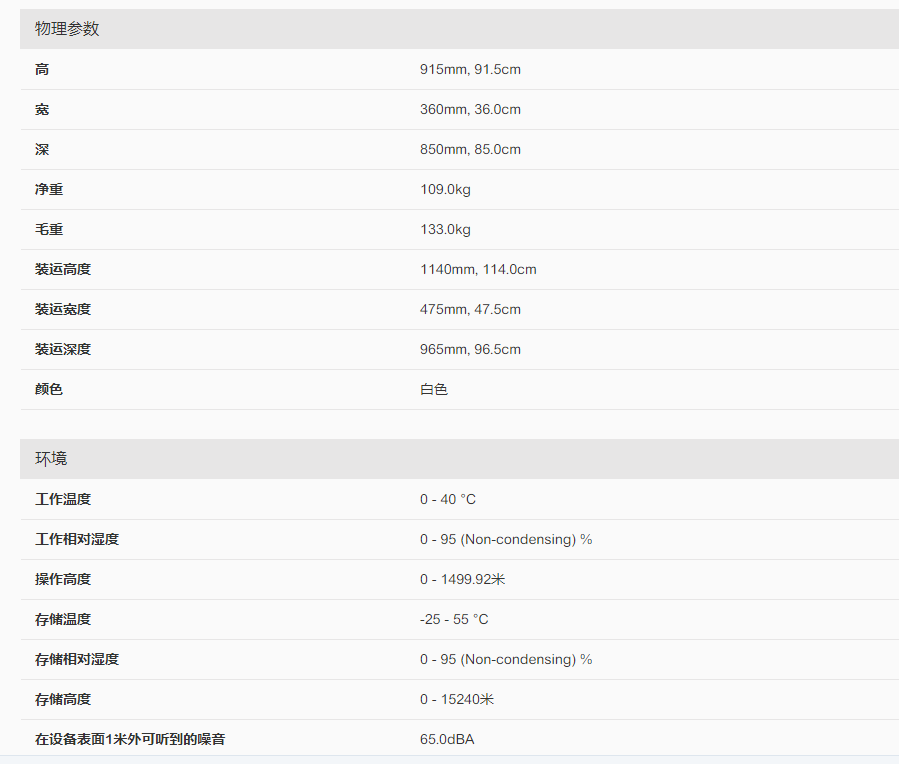The height and width of the screenshot is (764, 899).
Task: Click the 装运高度 row label
Action: [x=63, y=270]
